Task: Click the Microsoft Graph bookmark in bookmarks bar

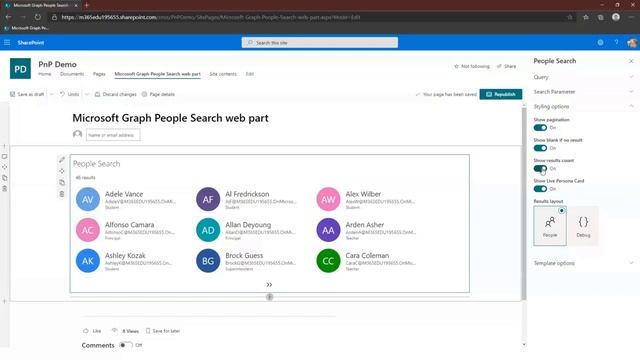Action: [x=27, y=28]
